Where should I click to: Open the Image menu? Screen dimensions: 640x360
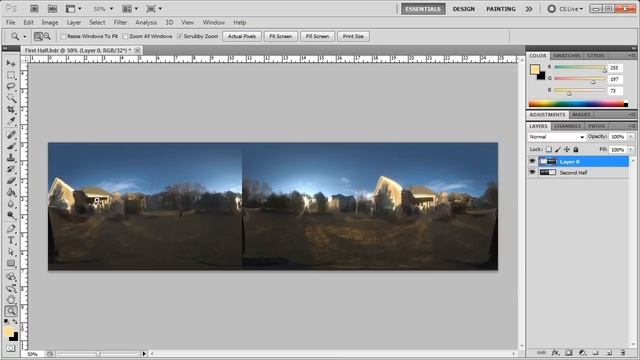pyautogui.click(x=50, y=22)
